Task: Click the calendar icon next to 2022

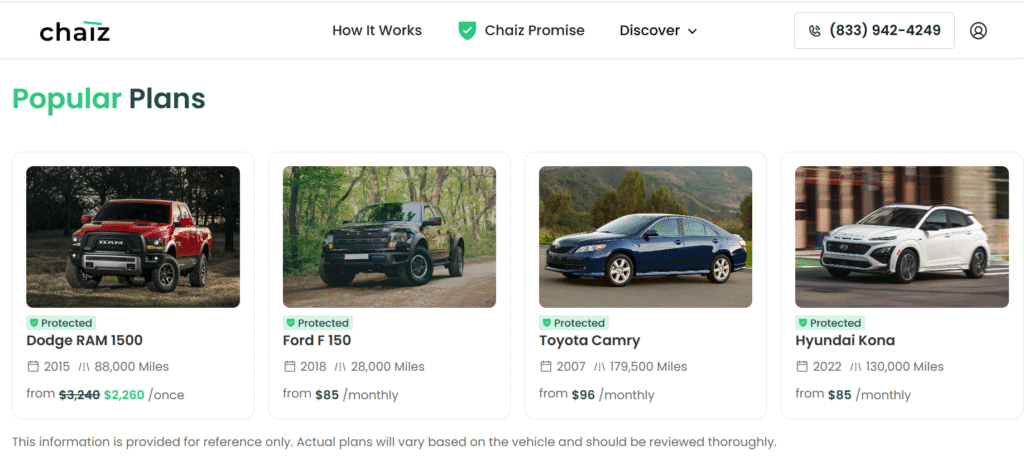Action: pyautogui.click(x=802, y=367)
